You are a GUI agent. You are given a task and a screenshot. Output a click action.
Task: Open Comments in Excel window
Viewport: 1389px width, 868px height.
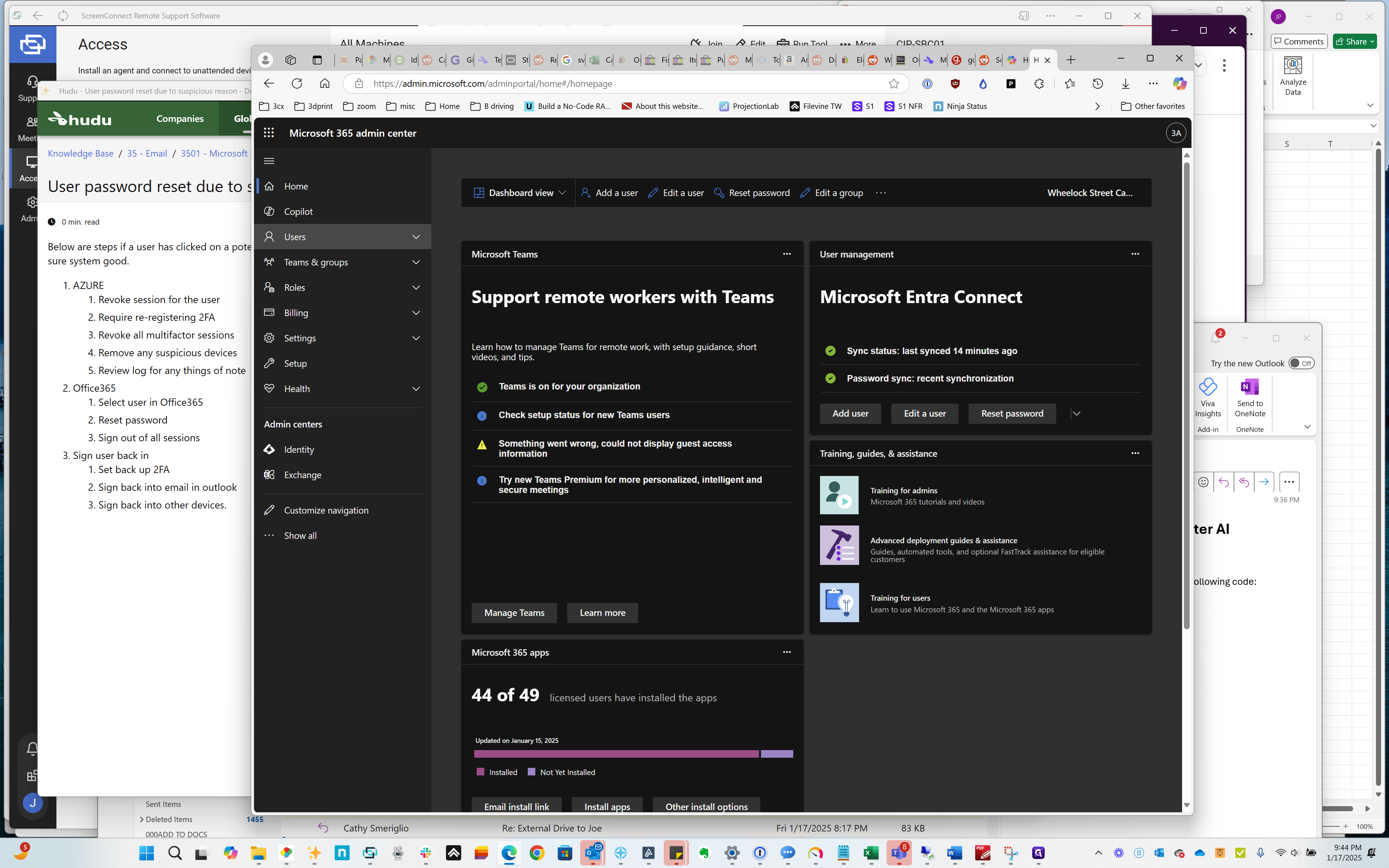click(x=1298, y=41)
